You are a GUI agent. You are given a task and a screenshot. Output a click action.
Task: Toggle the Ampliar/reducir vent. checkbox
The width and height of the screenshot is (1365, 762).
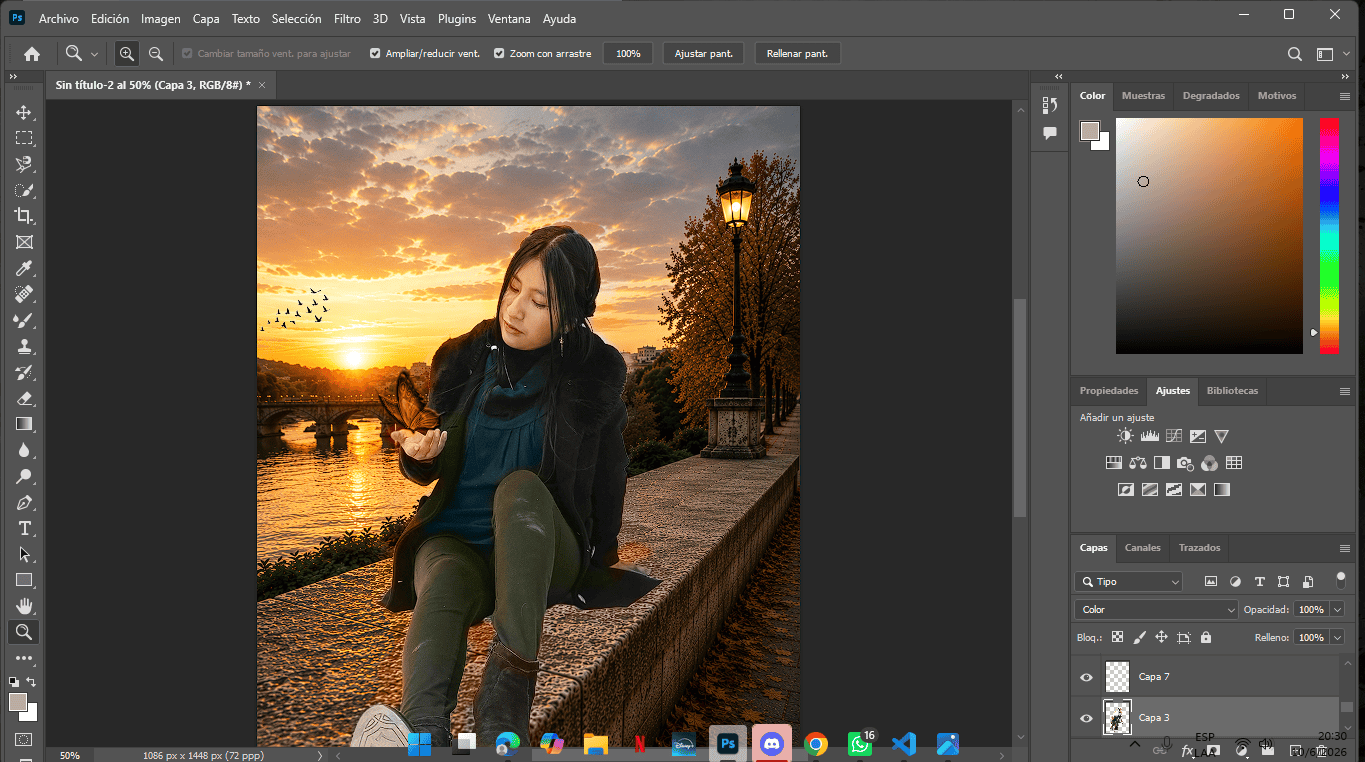point(375,54)
